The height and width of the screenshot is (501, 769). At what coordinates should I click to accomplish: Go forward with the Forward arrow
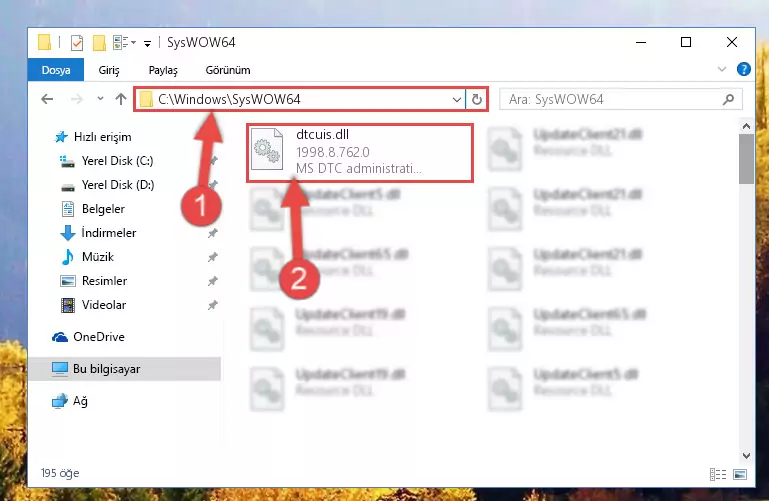77,100
